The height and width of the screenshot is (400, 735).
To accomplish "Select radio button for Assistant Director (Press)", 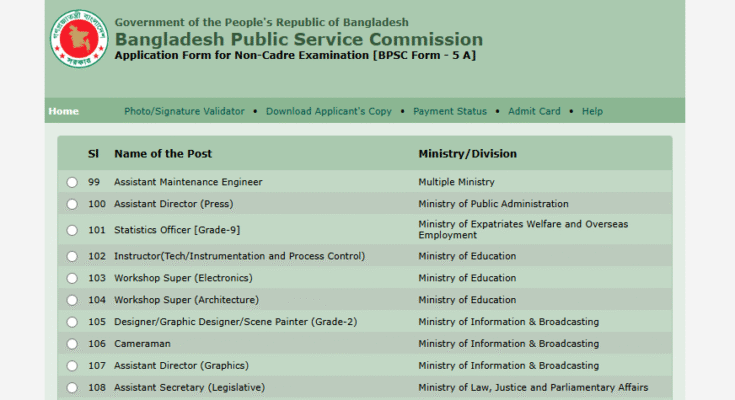I will 72,205.
